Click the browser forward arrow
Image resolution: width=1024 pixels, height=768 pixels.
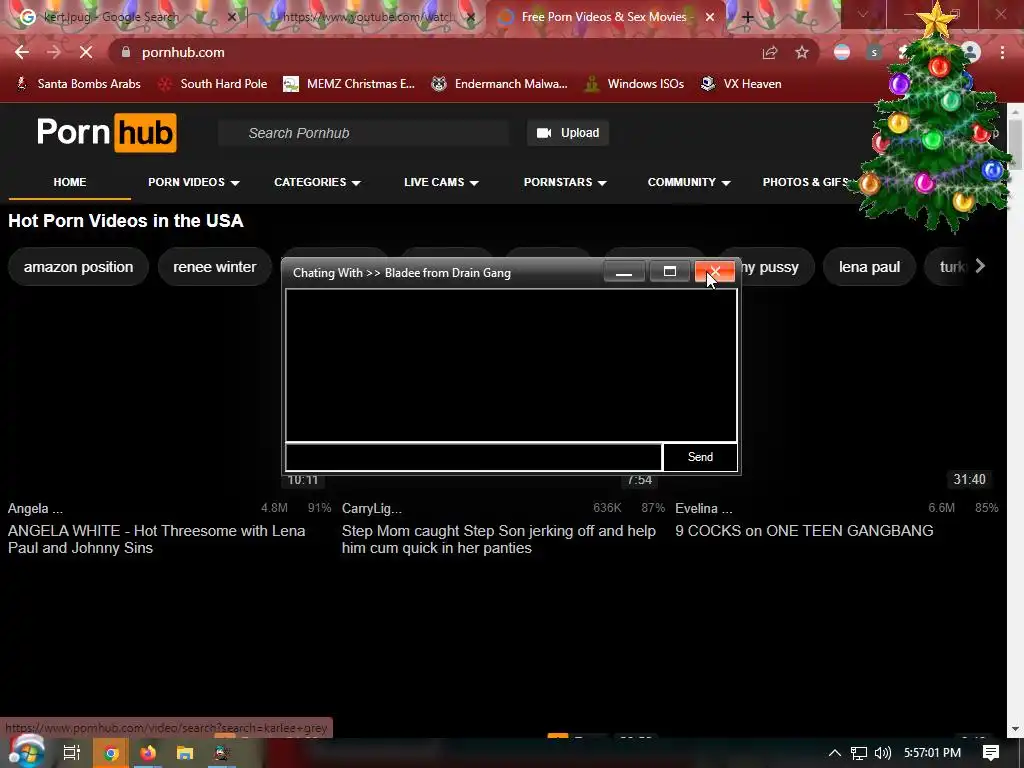click(x=54, y=52)
